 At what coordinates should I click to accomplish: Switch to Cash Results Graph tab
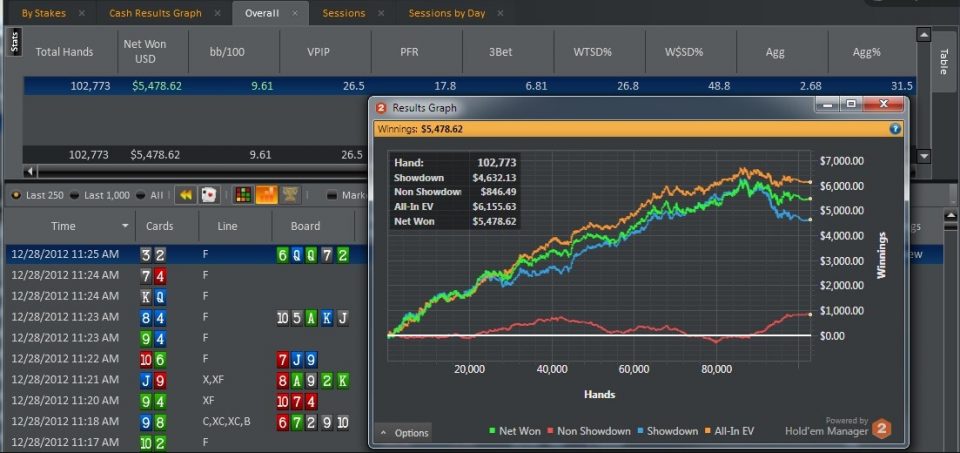[155, 14]
